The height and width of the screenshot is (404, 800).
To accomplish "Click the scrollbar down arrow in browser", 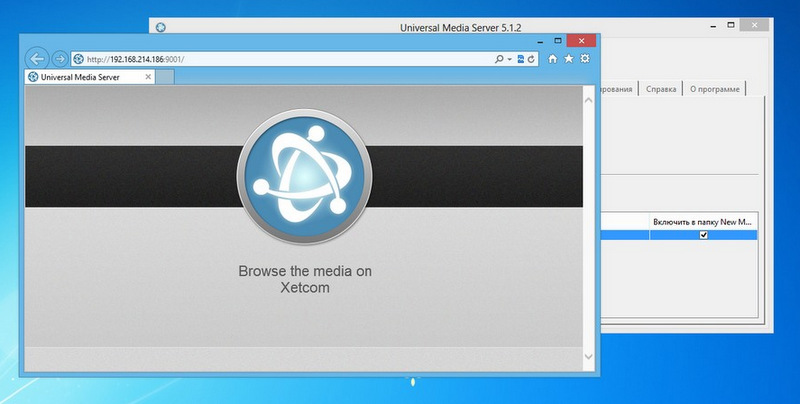I will click(x=588, y=357).
